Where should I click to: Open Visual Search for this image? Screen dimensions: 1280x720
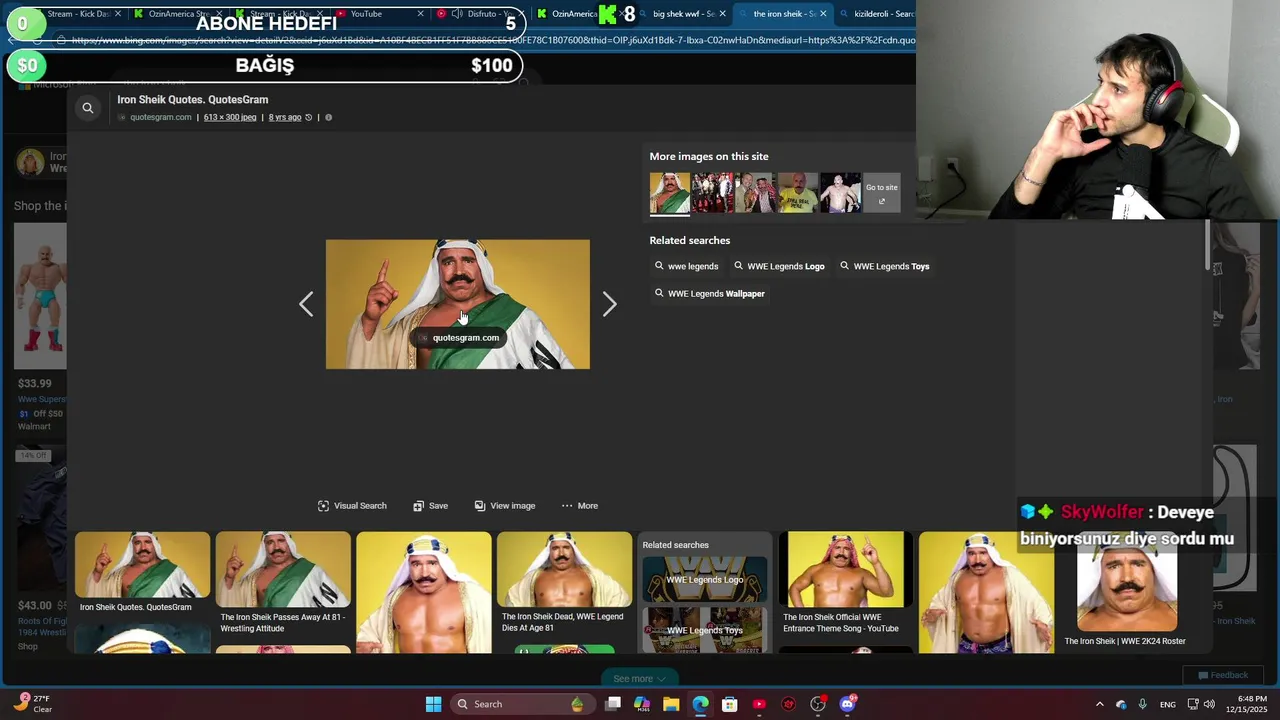pyautogui.click(x=352, y=506)
